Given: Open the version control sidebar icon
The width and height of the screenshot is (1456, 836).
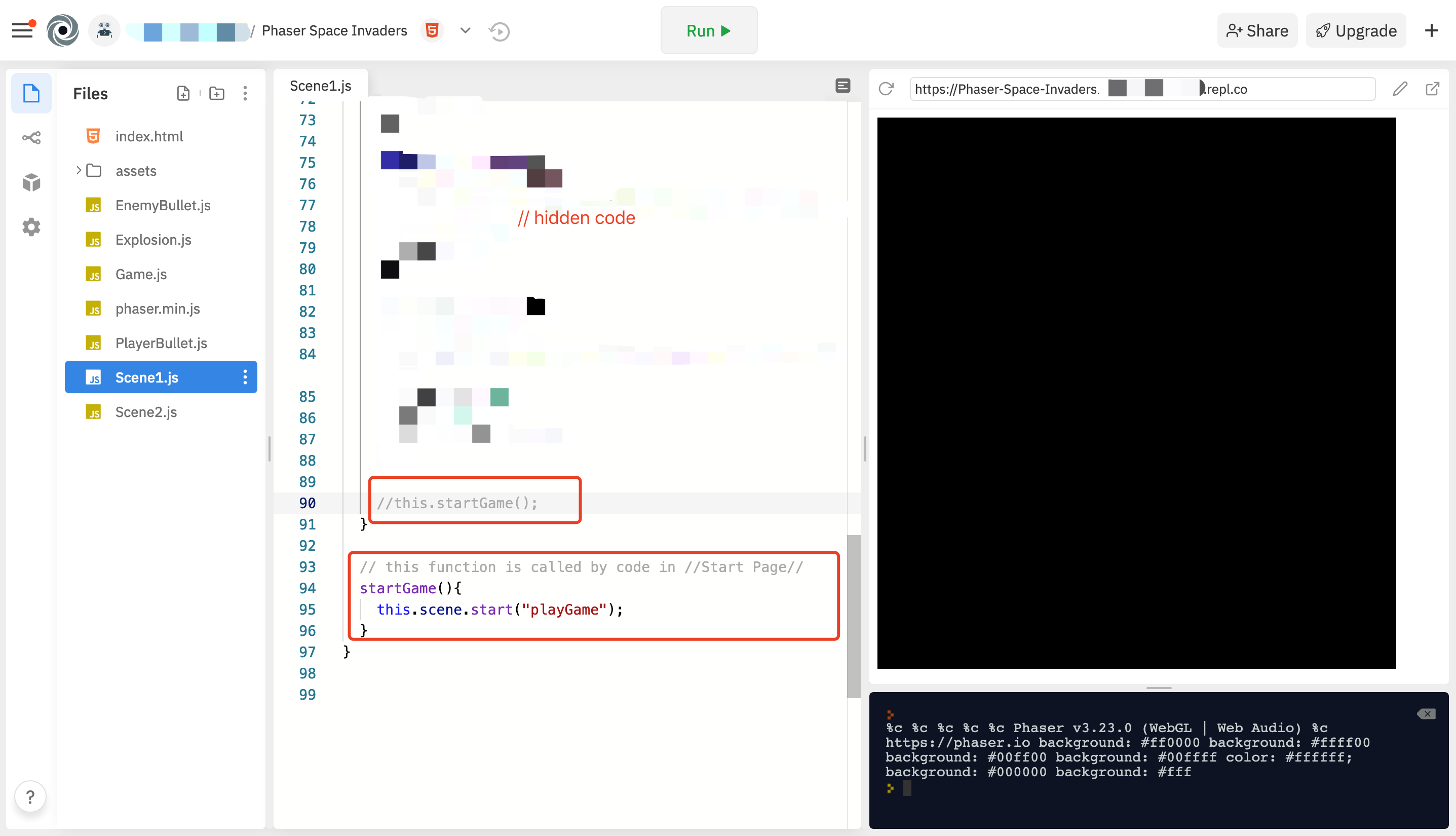Looking at the screenshot, I should click(31, 138).
